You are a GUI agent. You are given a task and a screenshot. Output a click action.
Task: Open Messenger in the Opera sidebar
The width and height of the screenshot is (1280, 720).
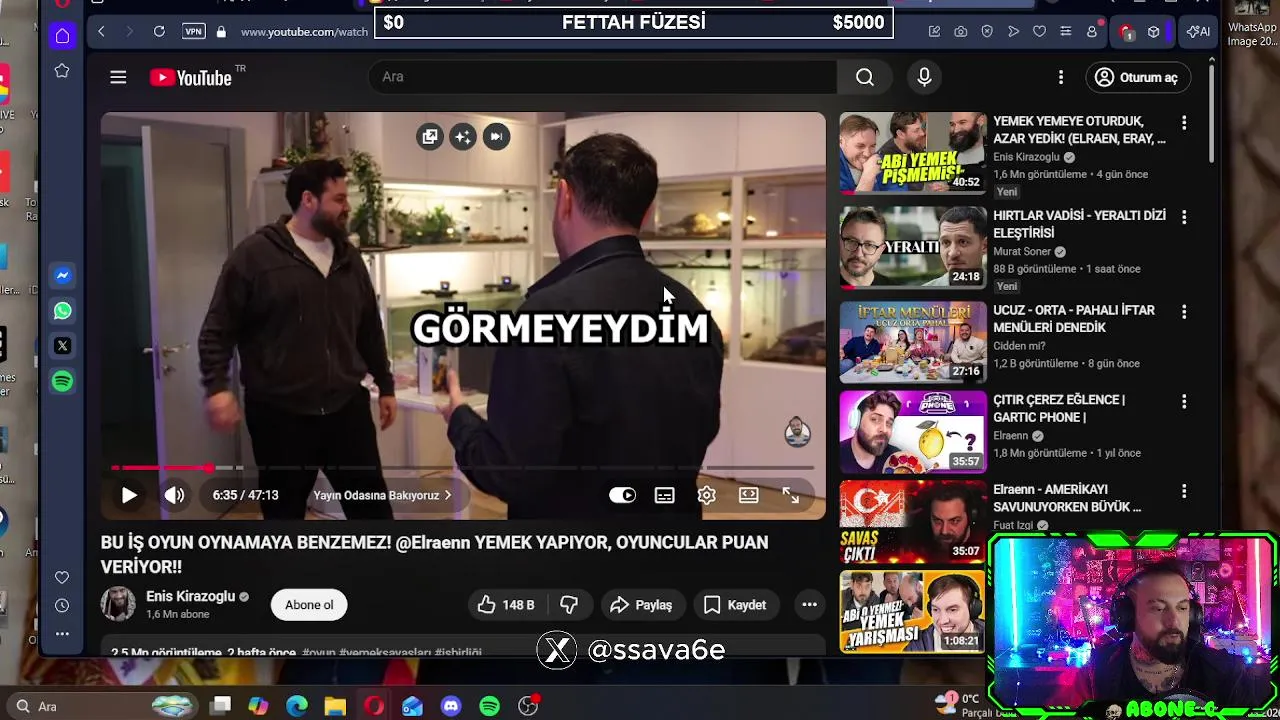coord(62,275)
